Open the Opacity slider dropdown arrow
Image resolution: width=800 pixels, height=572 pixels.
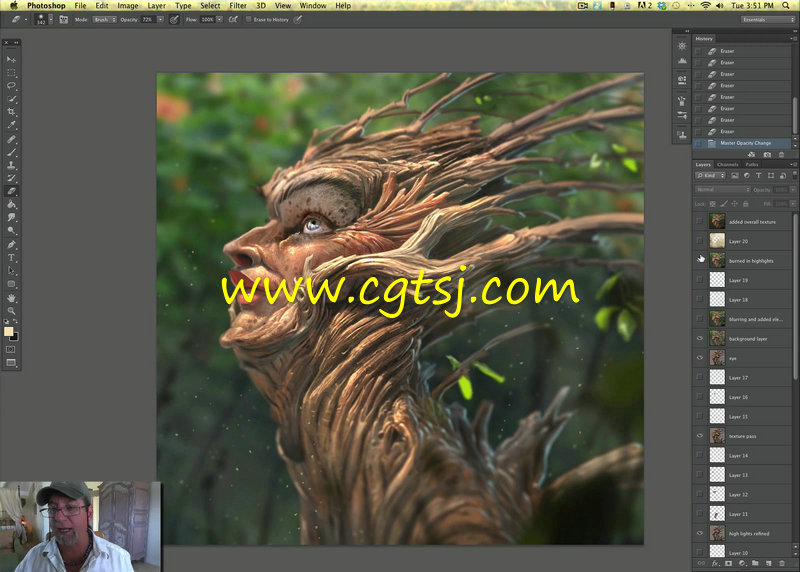pyautogui.click(x=160, y=19)
